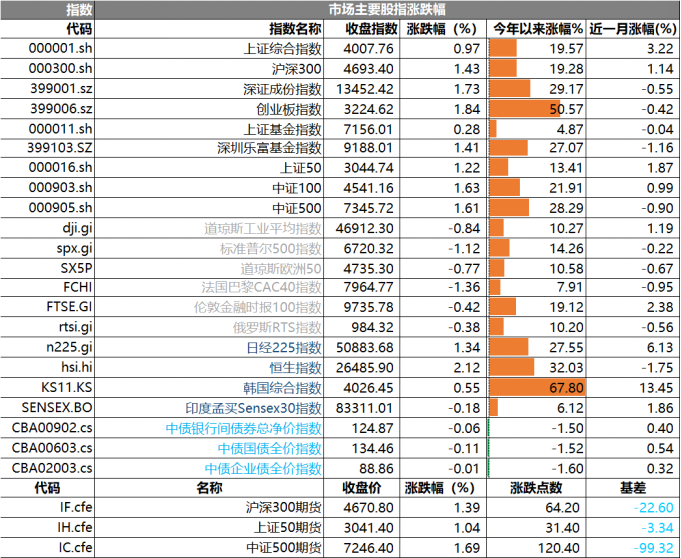The width and height of the screenshot is (681, 558).
Task: Open the 日经225指数 link
Action: (284, 347)
